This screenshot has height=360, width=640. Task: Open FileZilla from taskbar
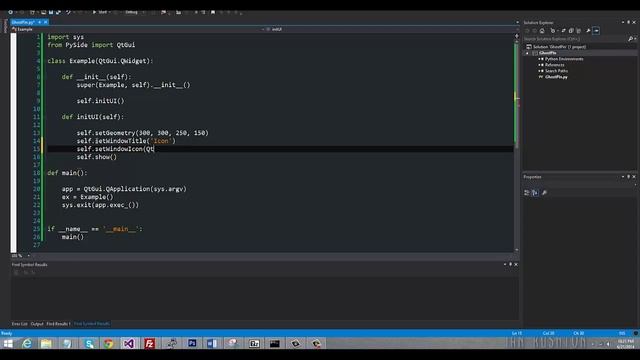(150, 344)
